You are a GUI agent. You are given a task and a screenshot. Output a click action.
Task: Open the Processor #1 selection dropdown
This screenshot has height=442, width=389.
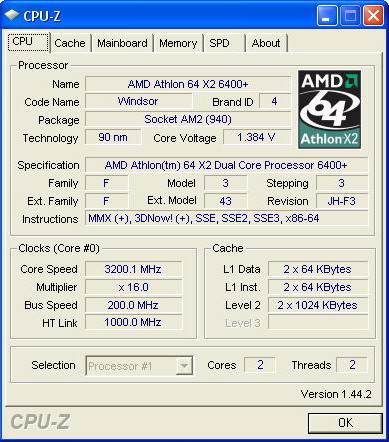[139, 366]
